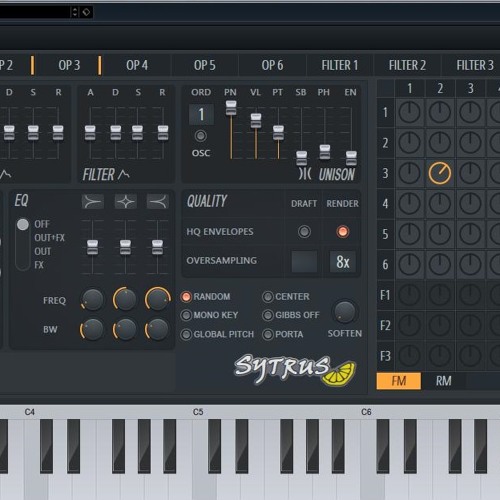Click matrix knob row F2 column 2
The height and width of the screenshot is (500, 500).
point(440,325)
